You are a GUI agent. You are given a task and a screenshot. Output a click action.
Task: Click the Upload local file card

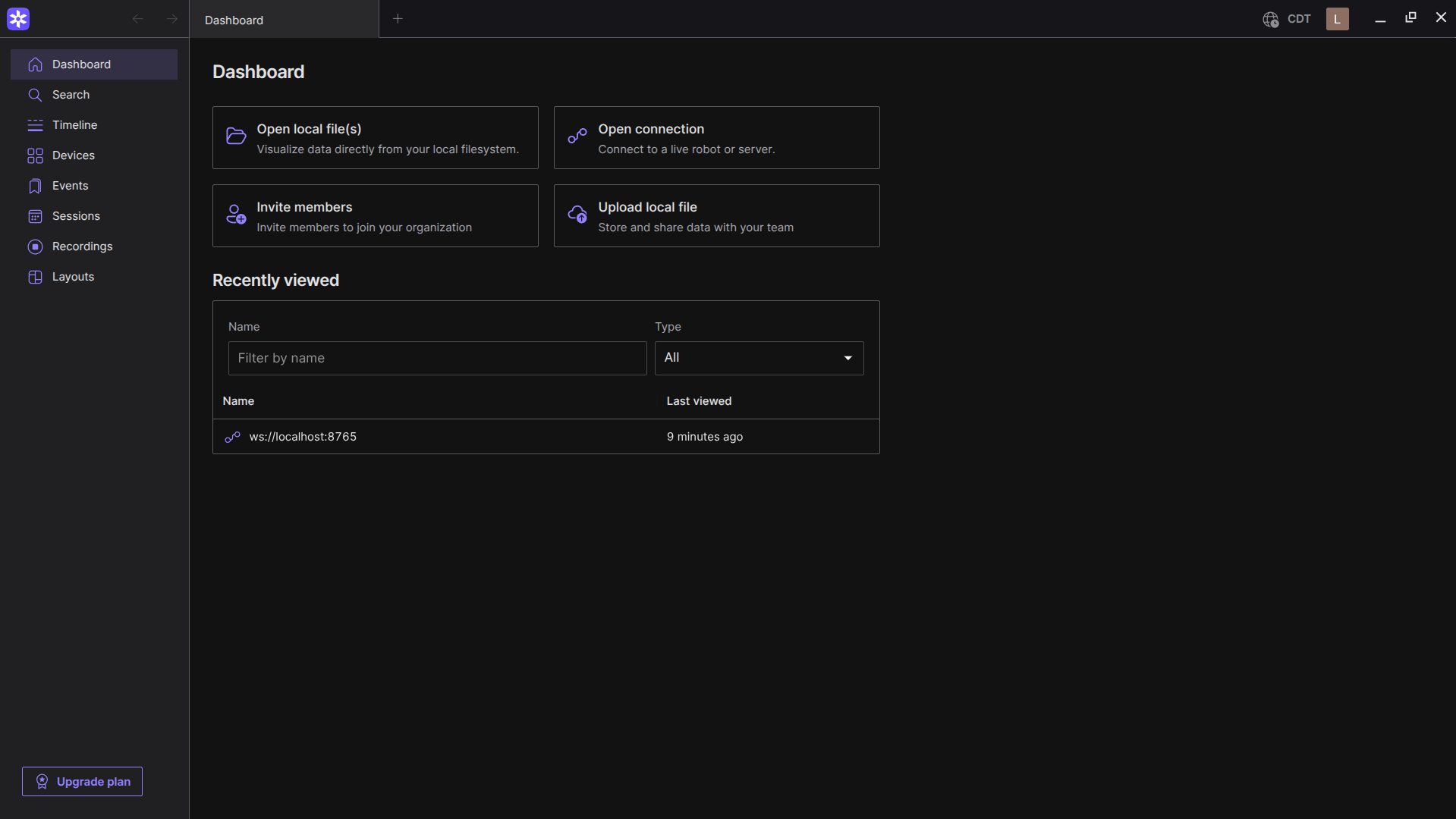coord(717,215)
